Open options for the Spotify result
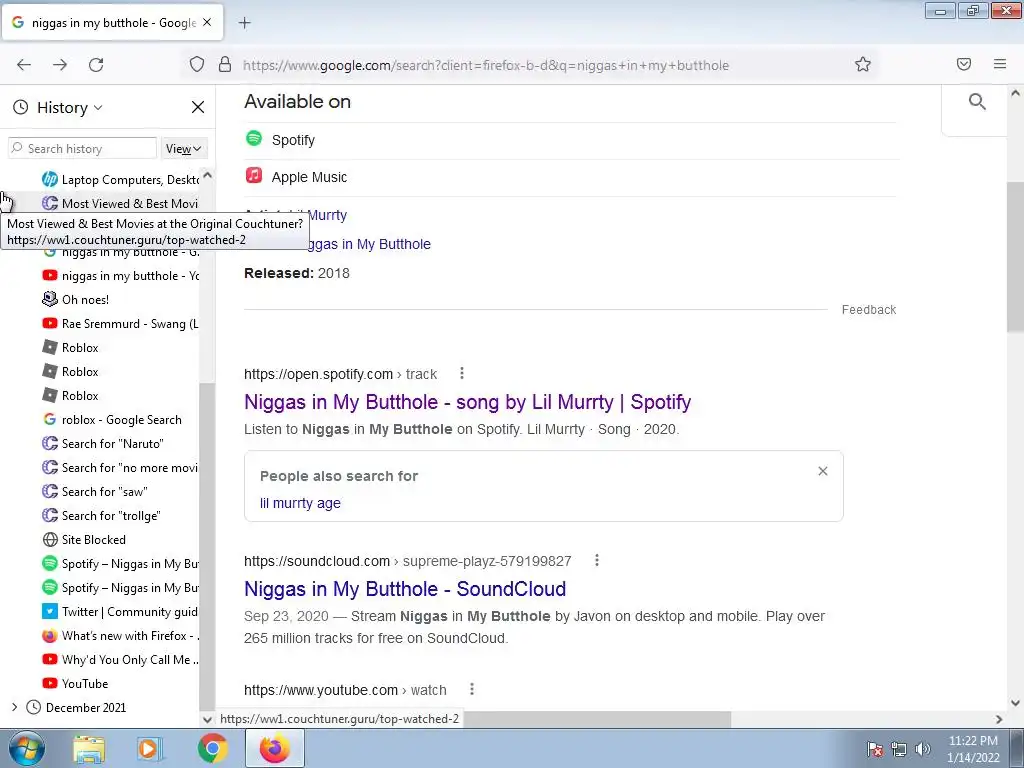 pos(462,374)
